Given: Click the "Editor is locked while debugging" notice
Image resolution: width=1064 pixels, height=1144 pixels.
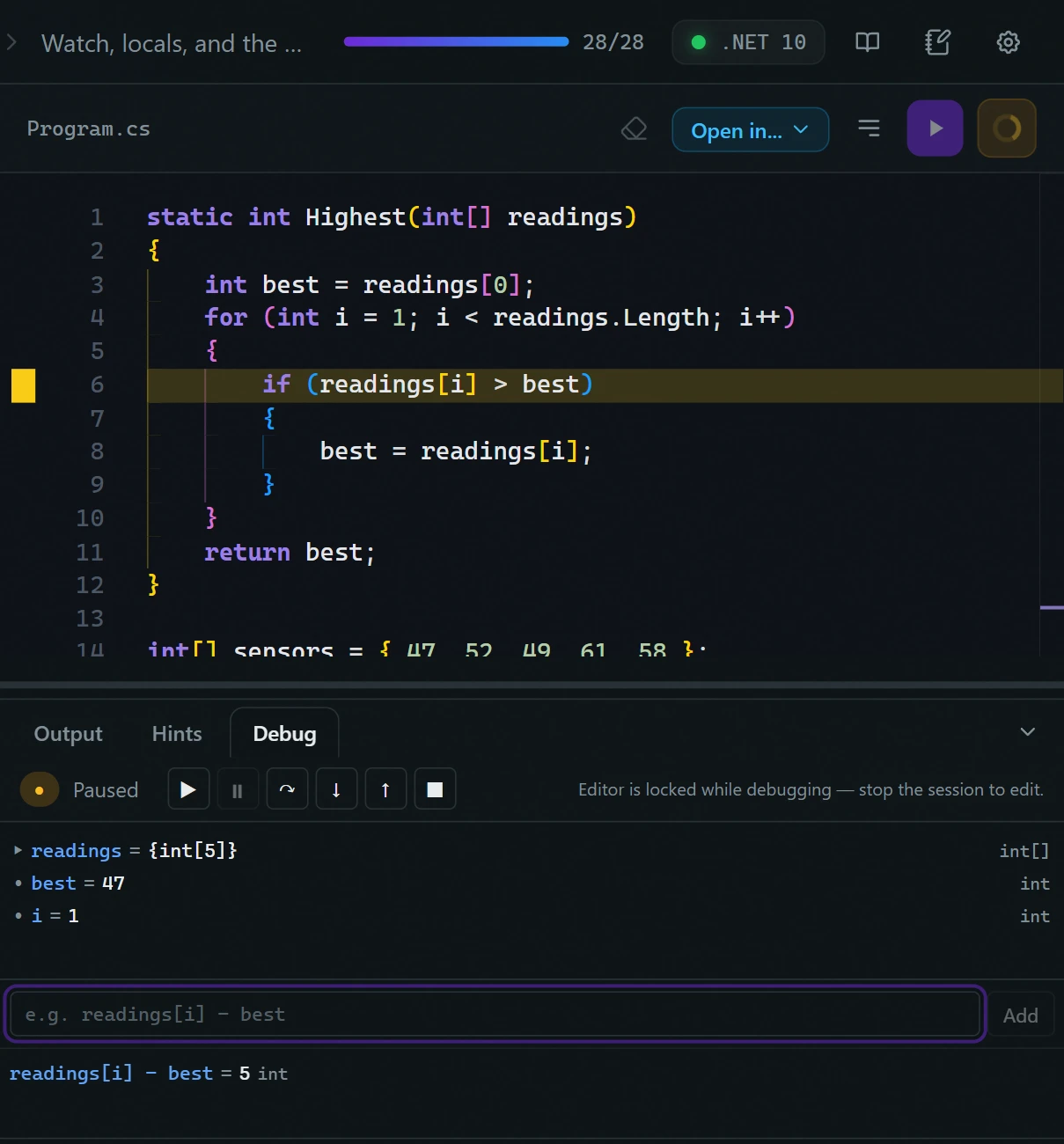Looking at the screenshot, I should (x=811, y=789).
